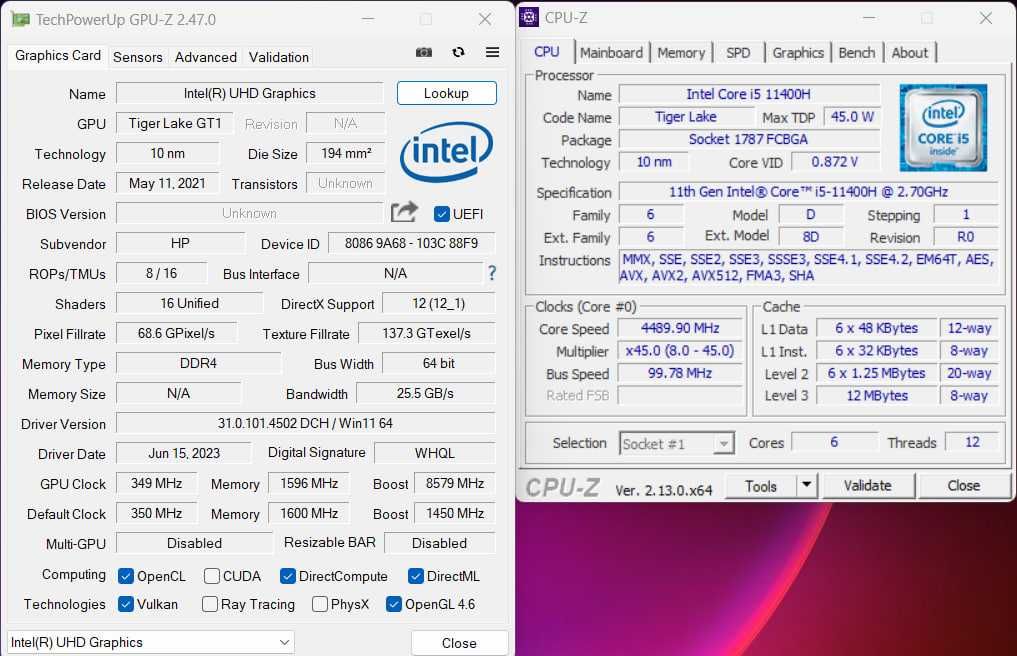This screenshot has height=656, width=1017.
Task: Toggle the Vulkan checkbox
Action: 126,604
